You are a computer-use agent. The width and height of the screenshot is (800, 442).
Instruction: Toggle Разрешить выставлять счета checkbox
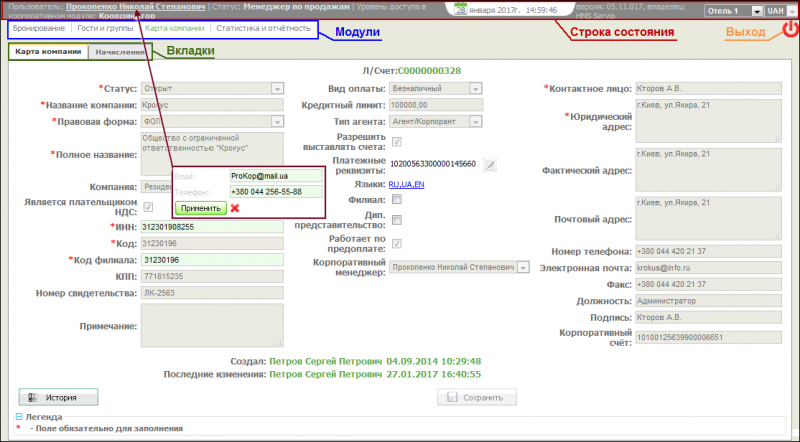[x=396, y=142]
